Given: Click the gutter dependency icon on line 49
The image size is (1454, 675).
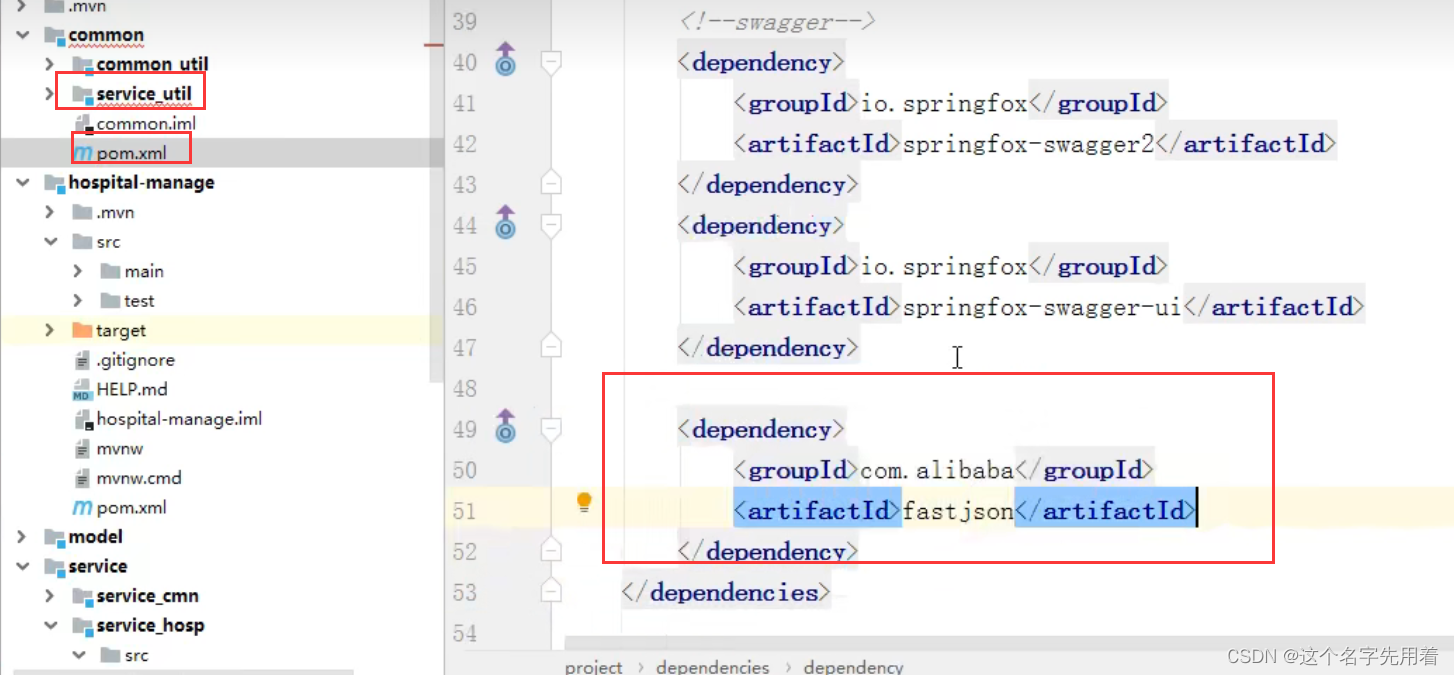Looking at the screenshot, I should coord(506,426).
